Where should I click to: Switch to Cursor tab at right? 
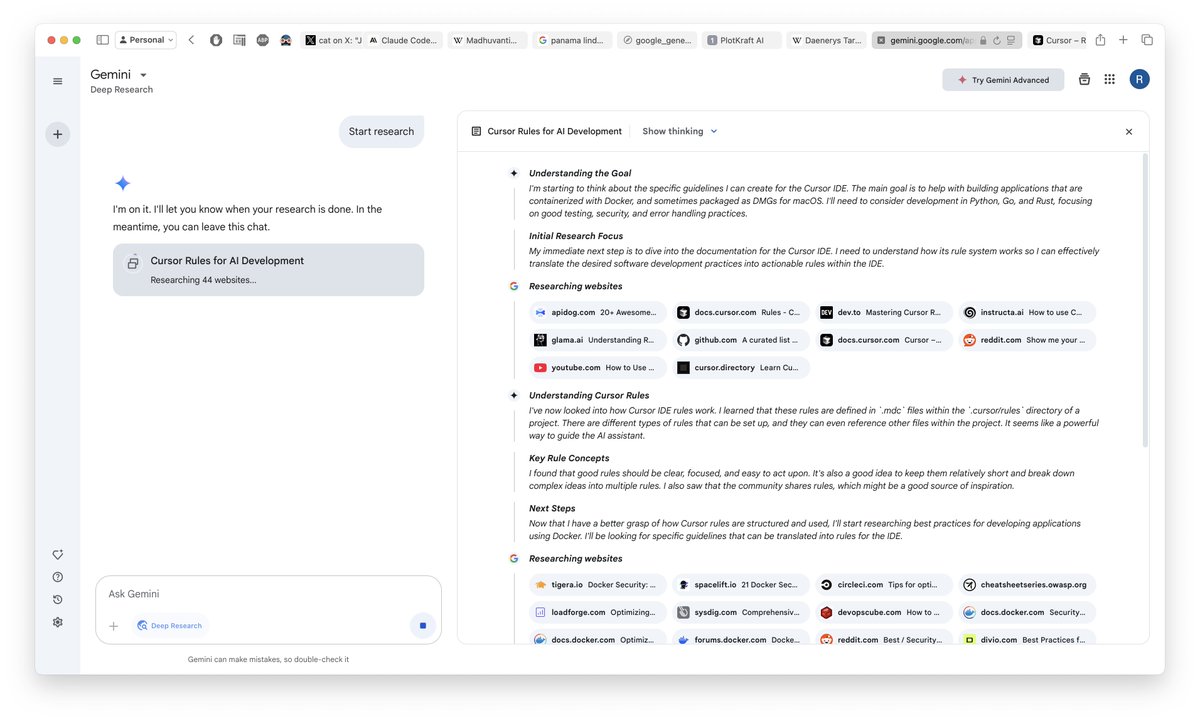tap(1058, 41)
